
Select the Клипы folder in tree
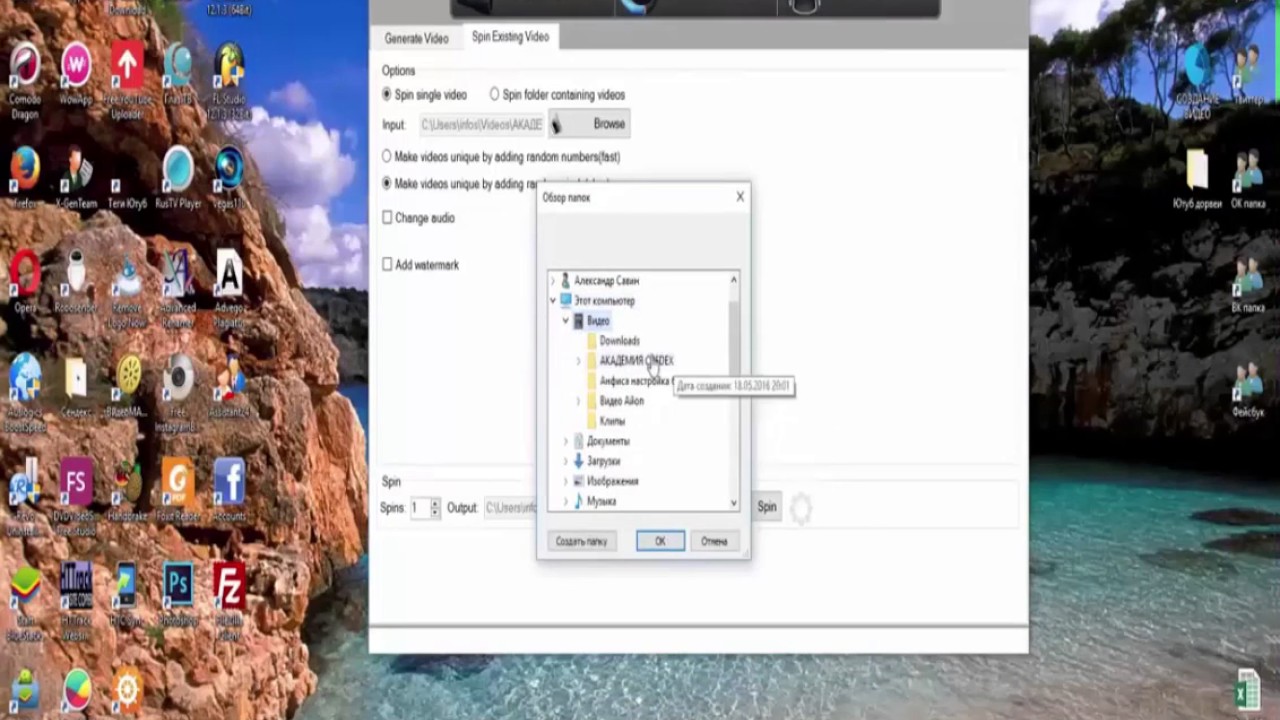point(612,421)
